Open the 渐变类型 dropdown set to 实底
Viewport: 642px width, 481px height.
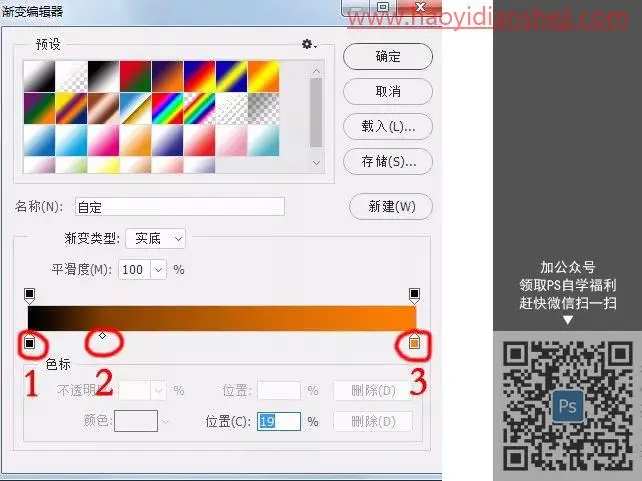click(x=156, y=238)
